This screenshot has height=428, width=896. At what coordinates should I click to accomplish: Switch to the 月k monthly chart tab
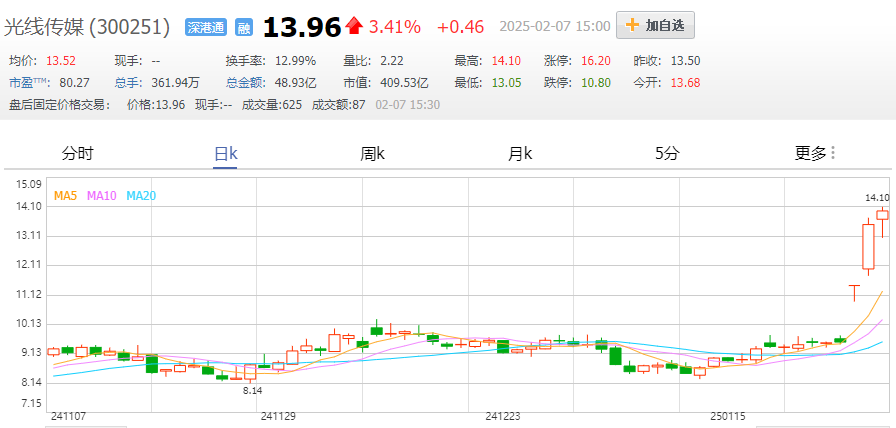coord(520,153)
